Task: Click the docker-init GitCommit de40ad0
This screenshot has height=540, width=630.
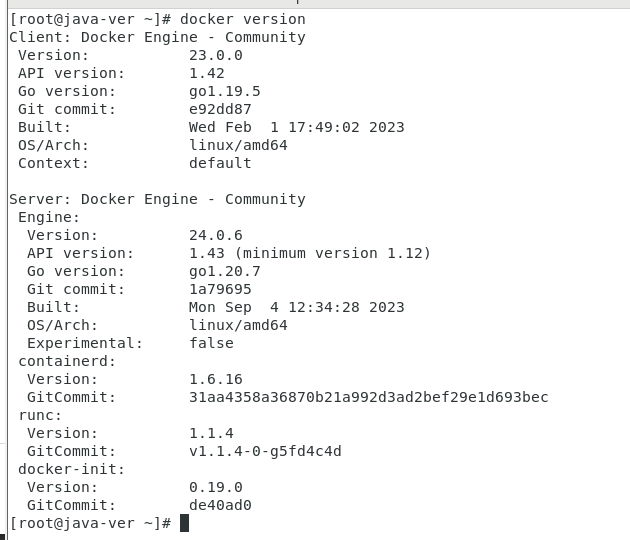Action: point(220,505)
